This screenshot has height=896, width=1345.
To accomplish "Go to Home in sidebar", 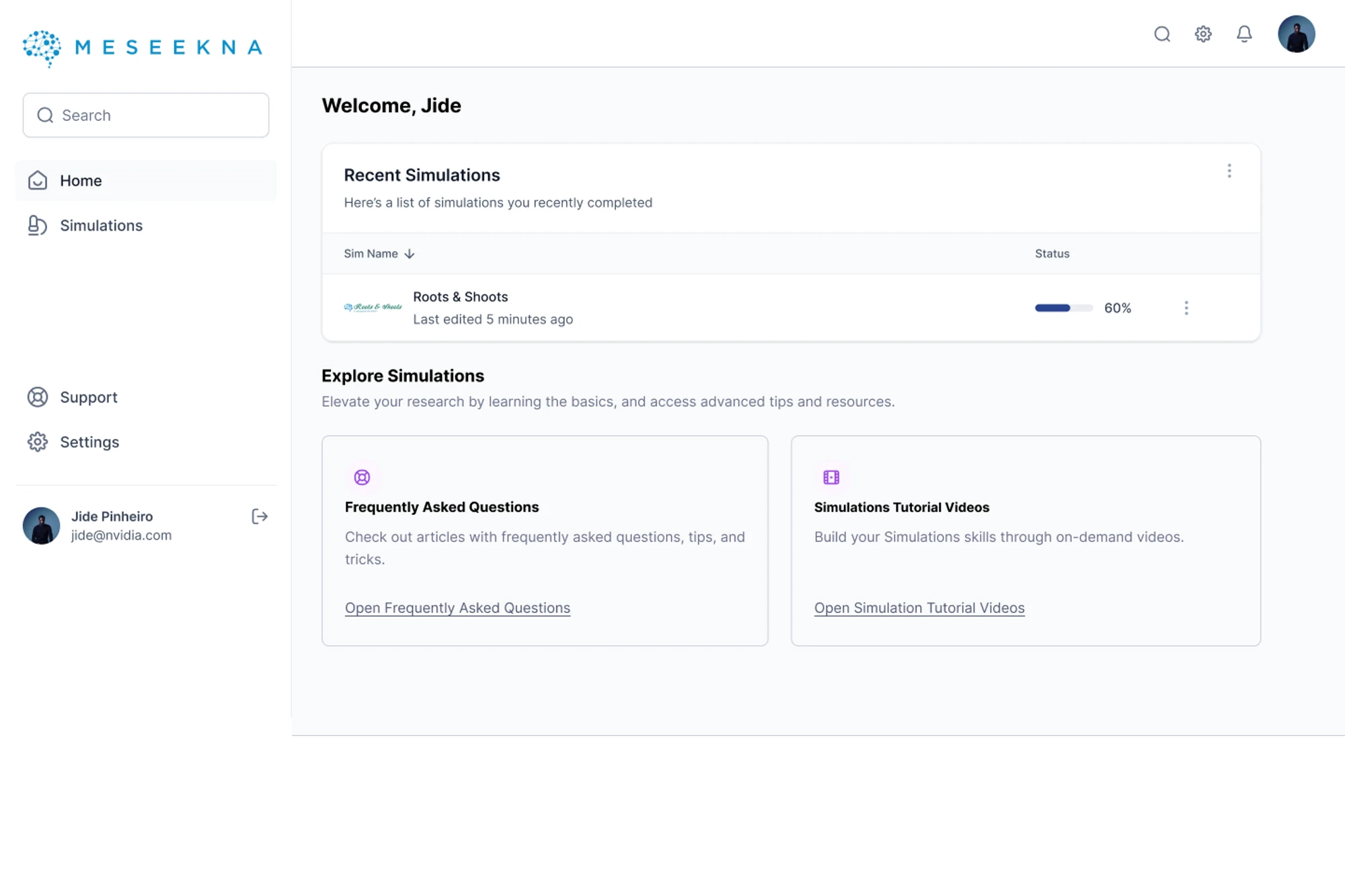I will [81, 181].
